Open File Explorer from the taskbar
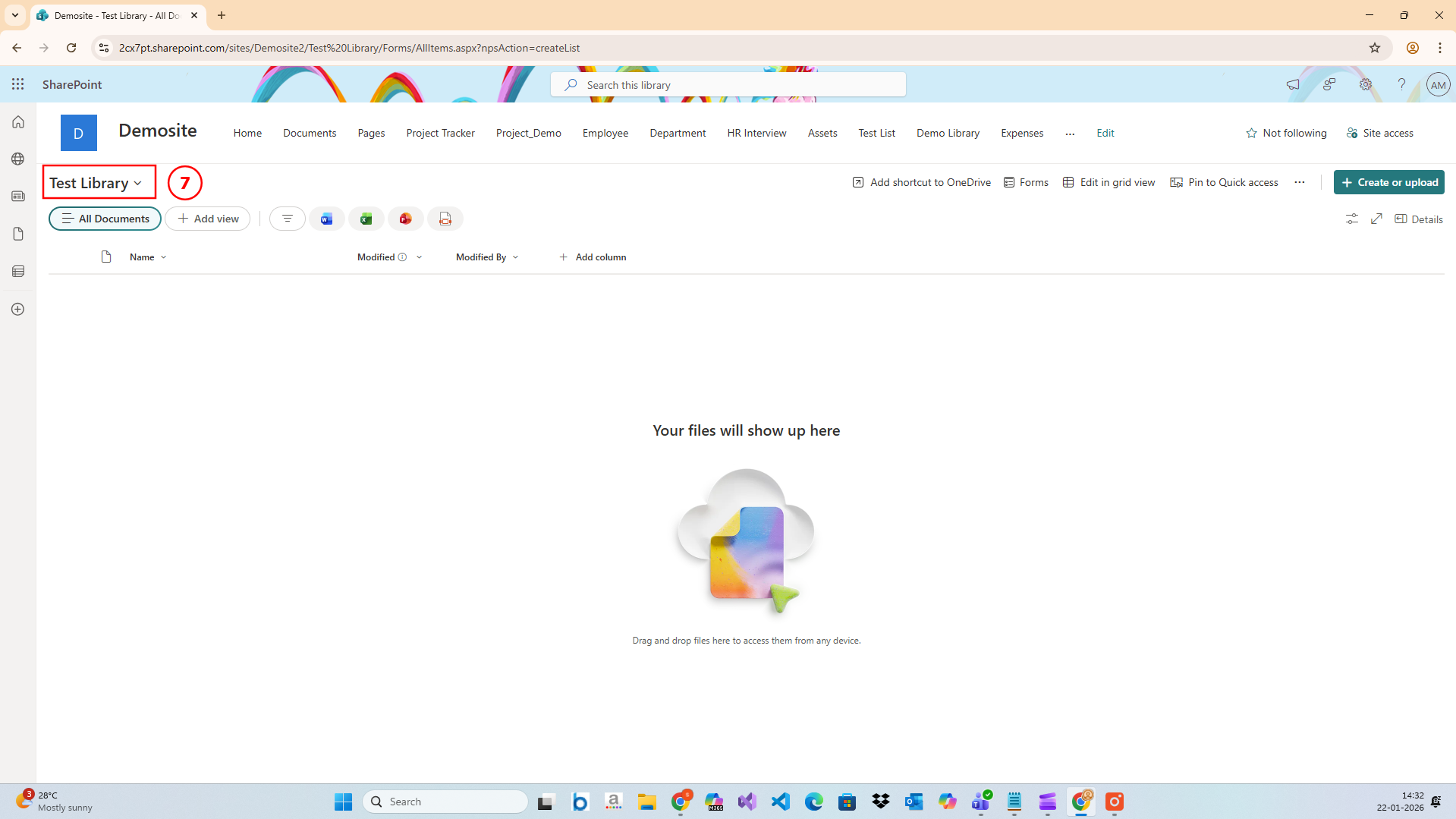1456x819 pixels. [x=647, y=802]
